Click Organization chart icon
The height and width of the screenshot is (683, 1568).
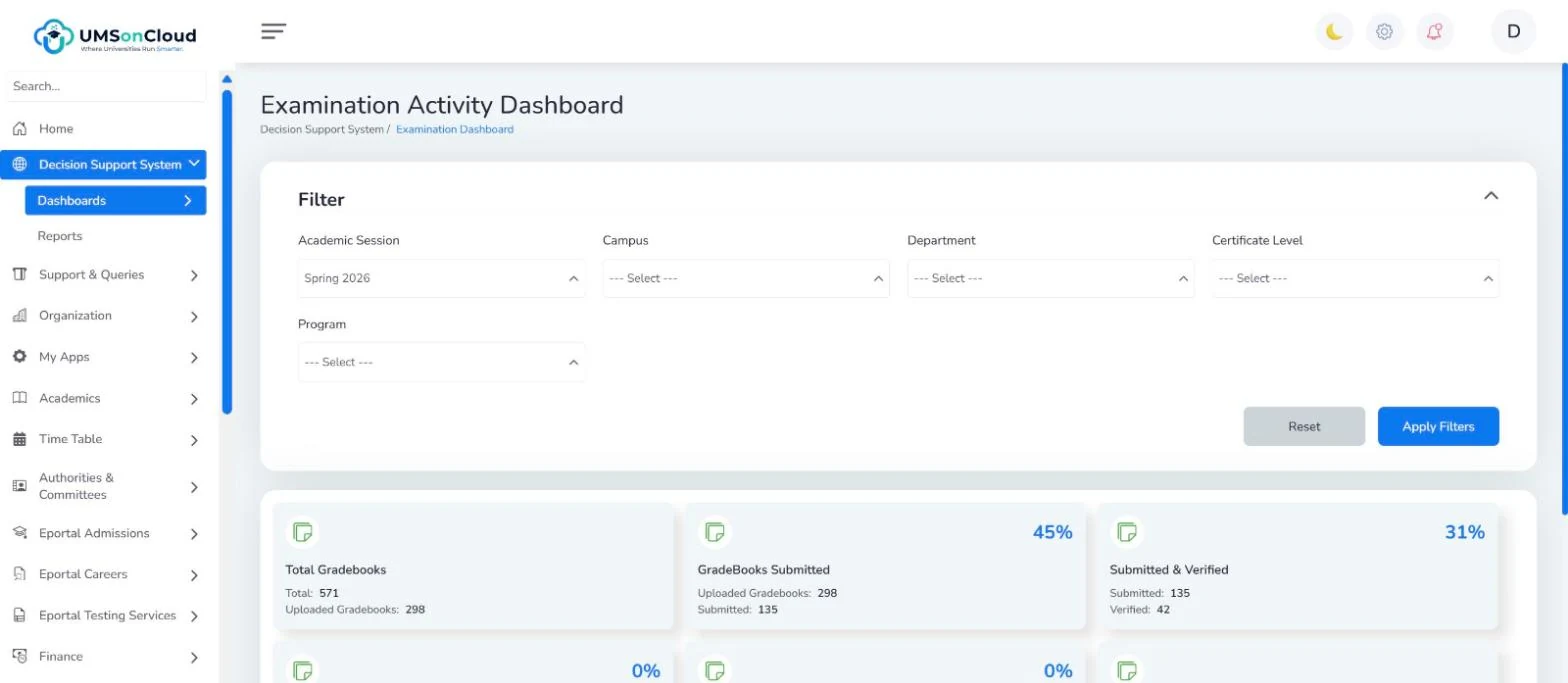19,316
